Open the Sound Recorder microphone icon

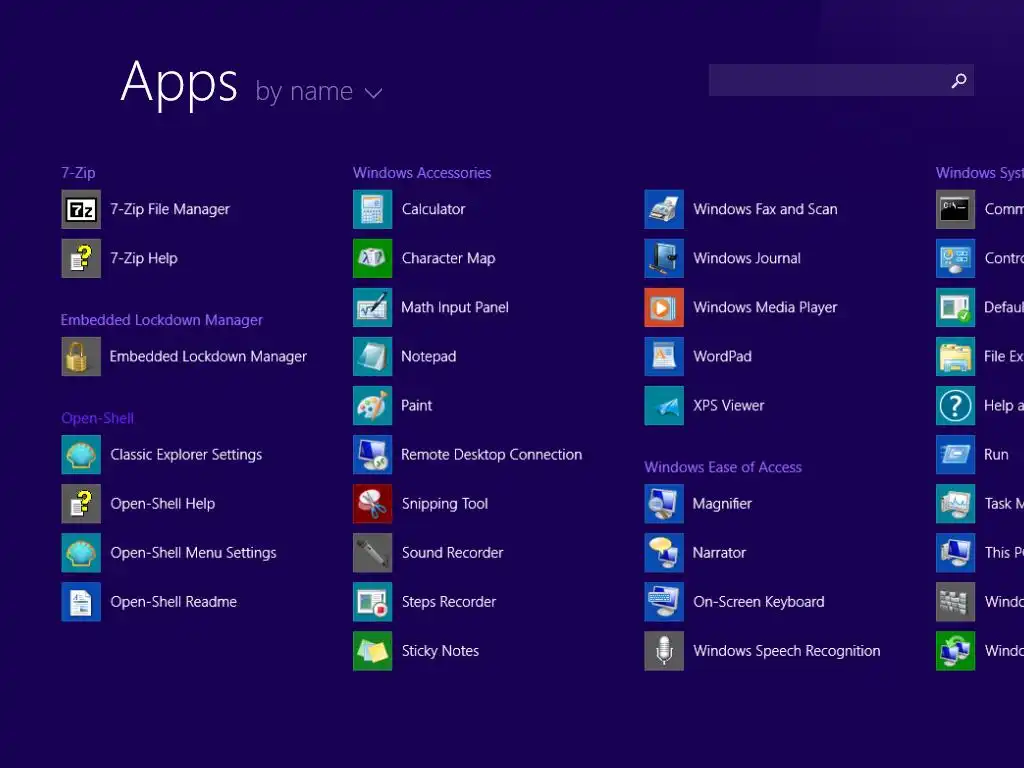(372, 552)
